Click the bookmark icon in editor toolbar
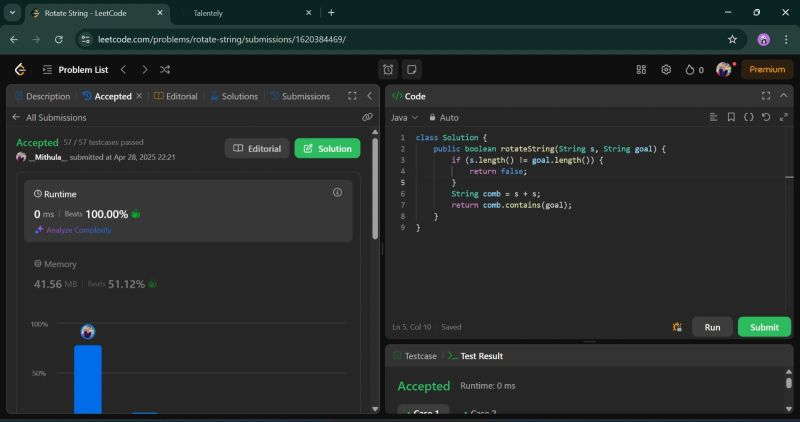 731,117
